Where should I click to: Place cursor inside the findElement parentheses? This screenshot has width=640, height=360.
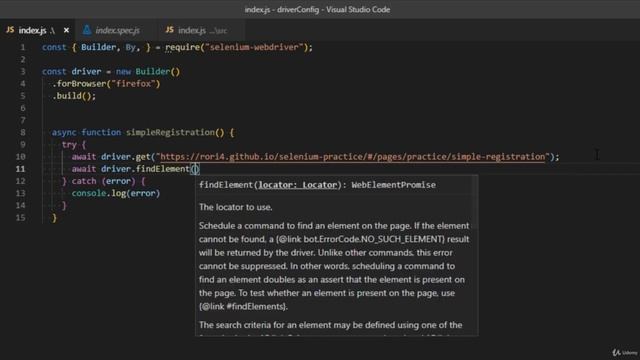coord(195,169)
